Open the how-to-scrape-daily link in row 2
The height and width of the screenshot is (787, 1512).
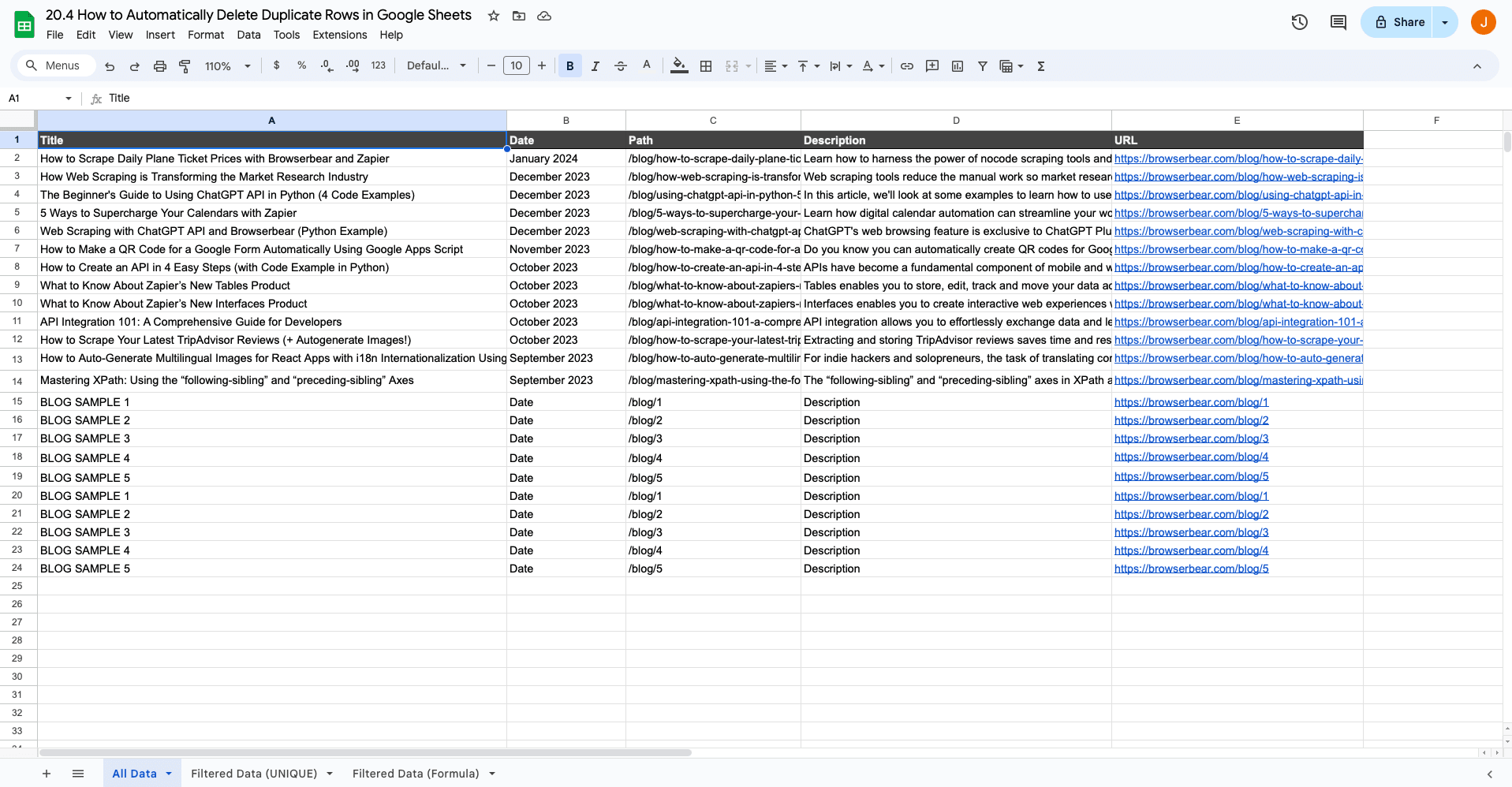(1238, 159)
